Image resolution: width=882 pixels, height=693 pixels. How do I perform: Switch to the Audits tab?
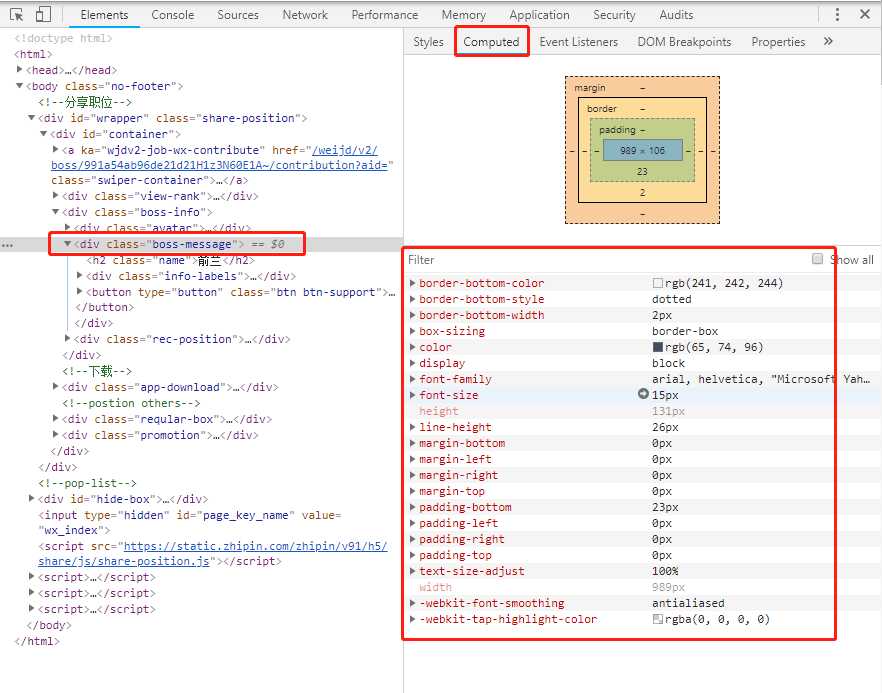click(x=676, y=15)
